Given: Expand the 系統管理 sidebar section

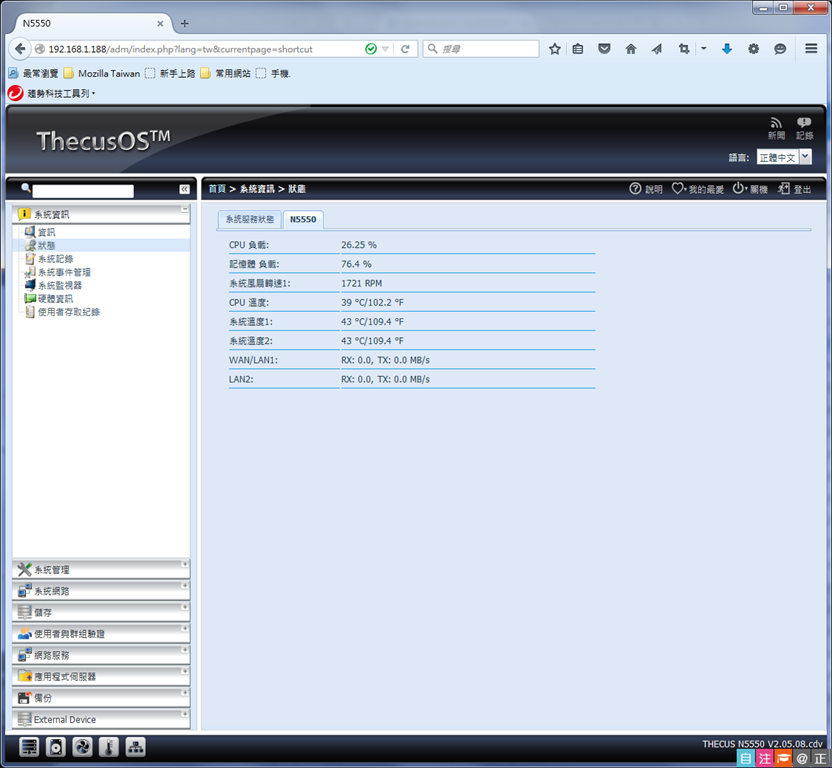Looking at the screenshot, I should [101, 569].
